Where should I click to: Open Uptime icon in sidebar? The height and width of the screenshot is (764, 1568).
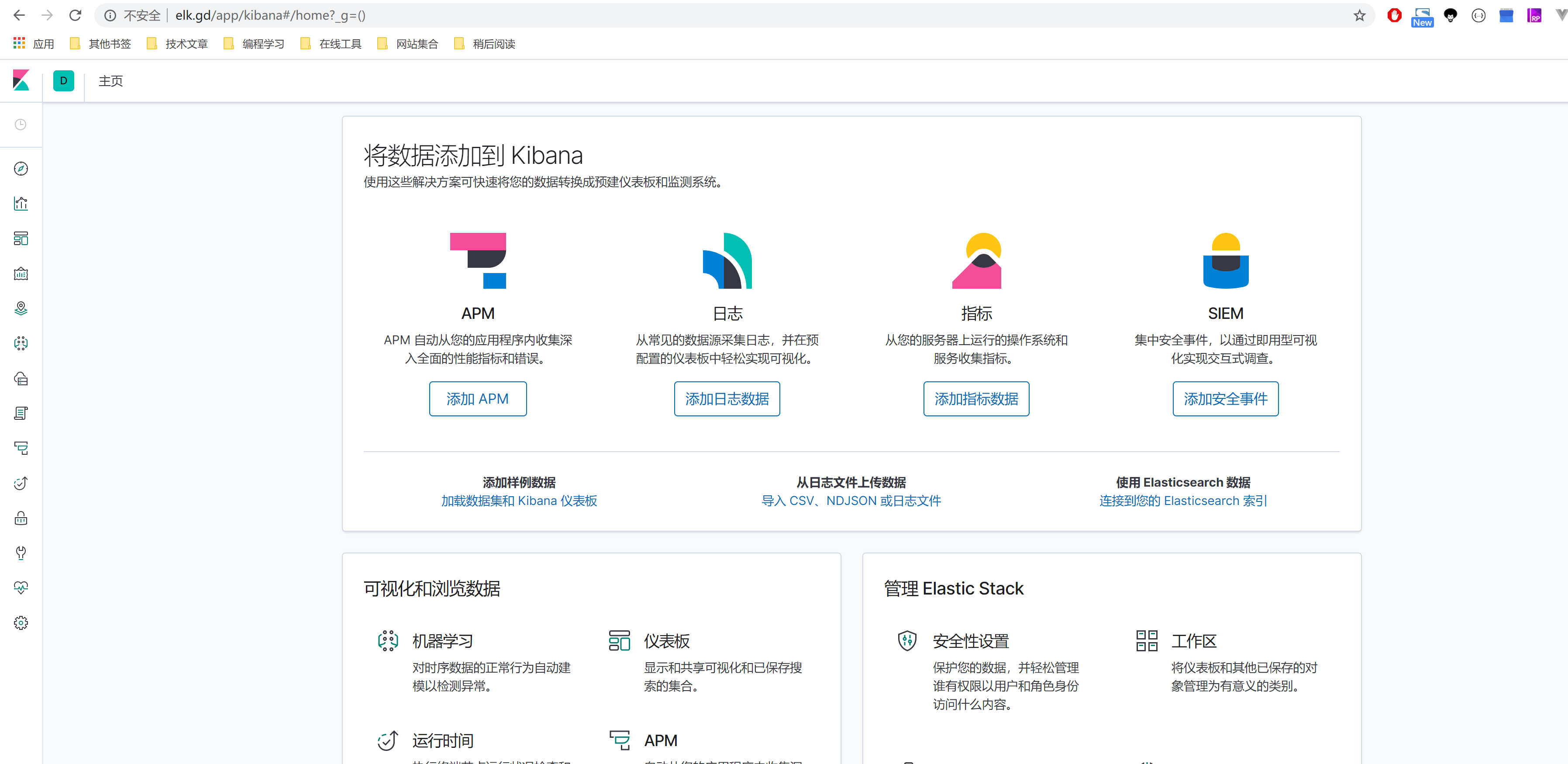pos(21,484)
